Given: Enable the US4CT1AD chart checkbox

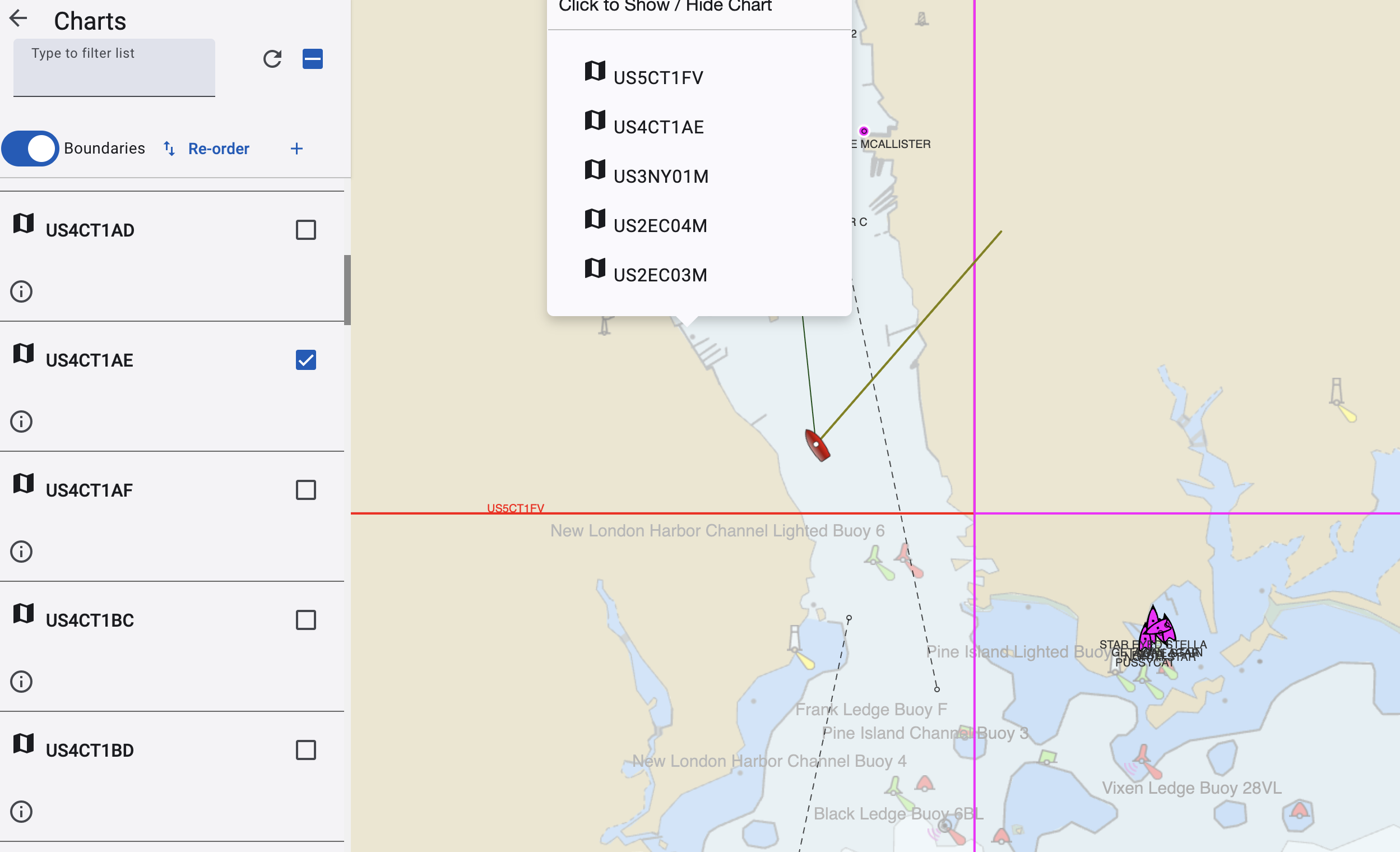Looking at the screenshot, I should pos(305,230).
